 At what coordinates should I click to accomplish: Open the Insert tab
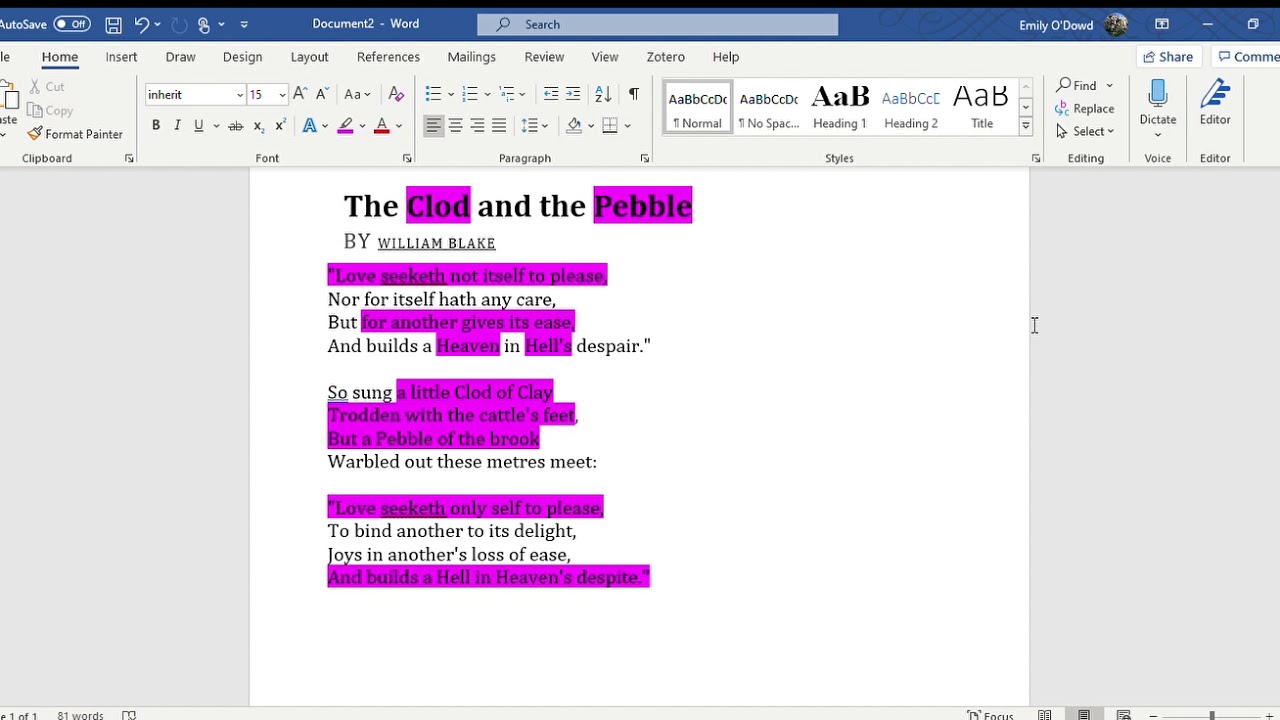[x=121, y=57]
